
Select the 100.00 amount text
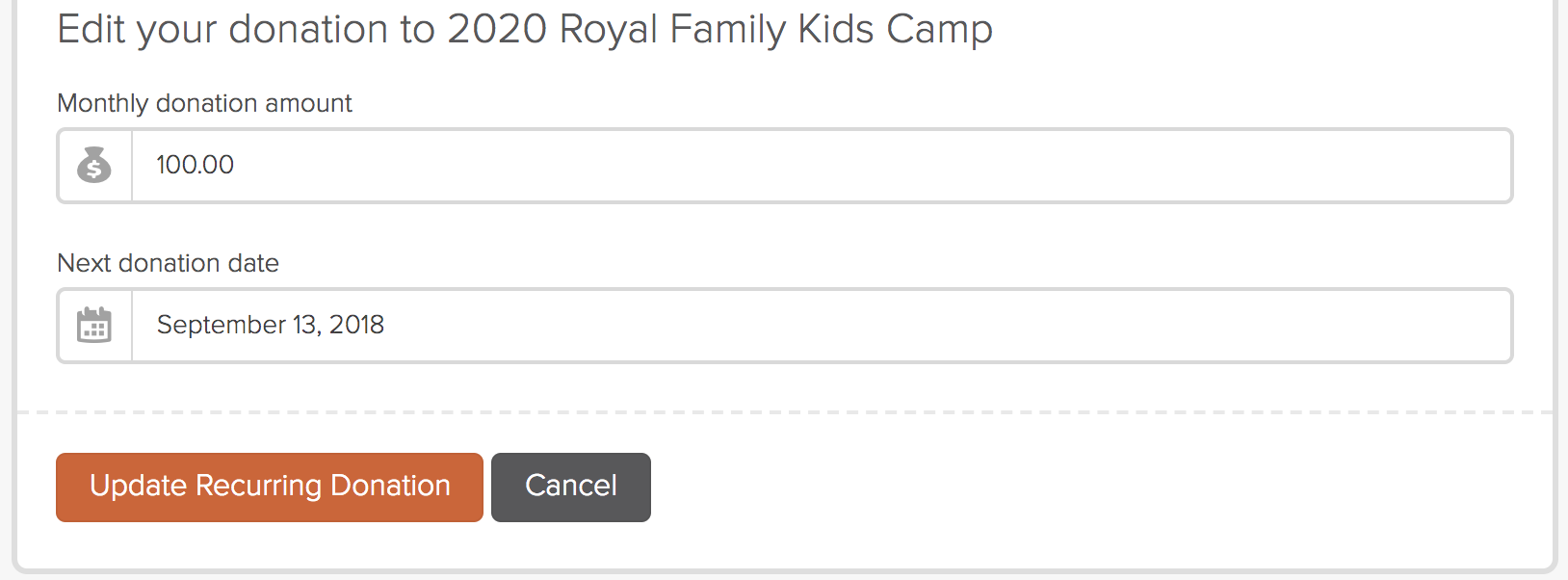click(x=196, y=165)
